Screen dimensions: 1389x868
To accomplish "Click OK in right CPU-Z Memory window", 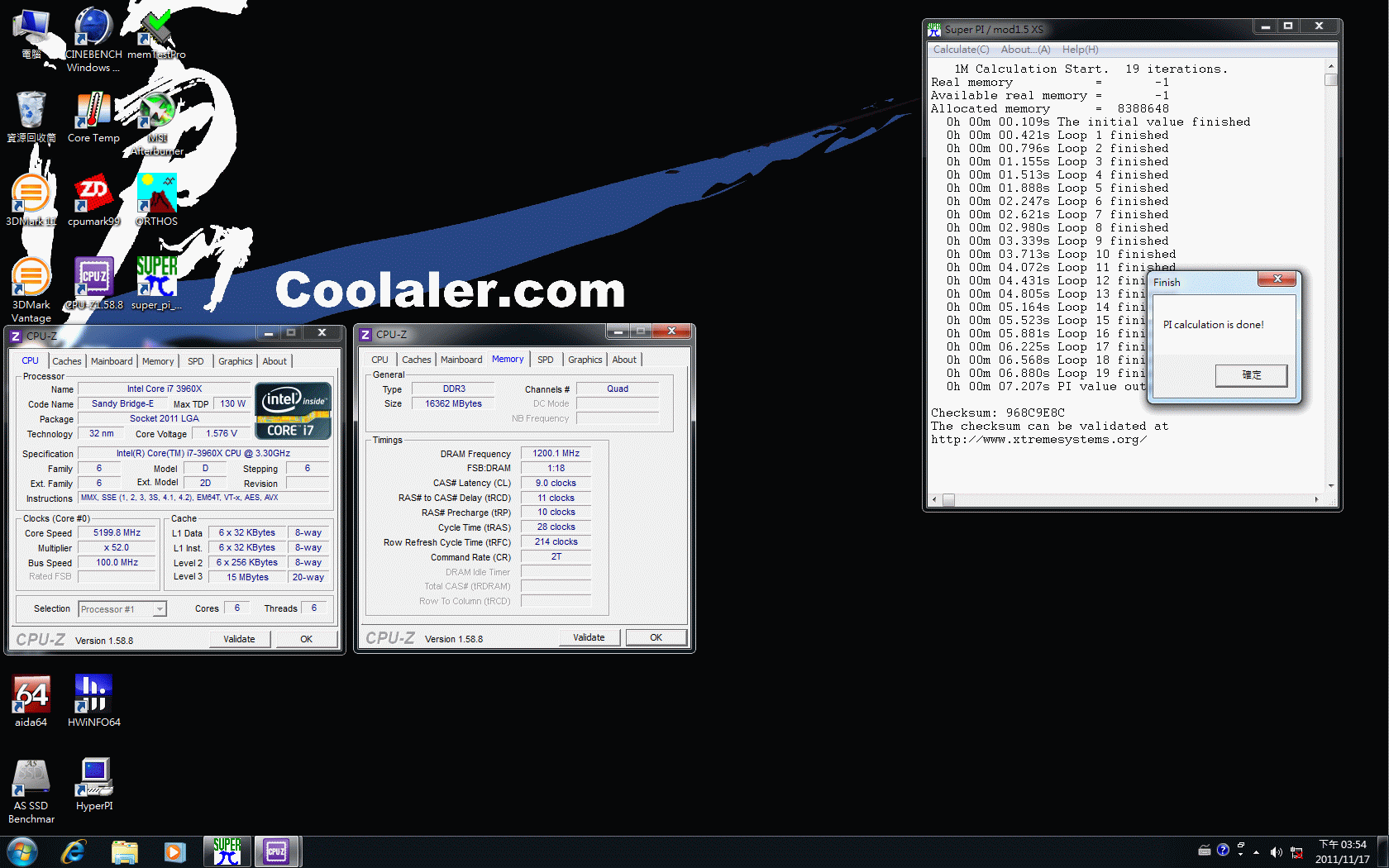I will coord(656,637).
